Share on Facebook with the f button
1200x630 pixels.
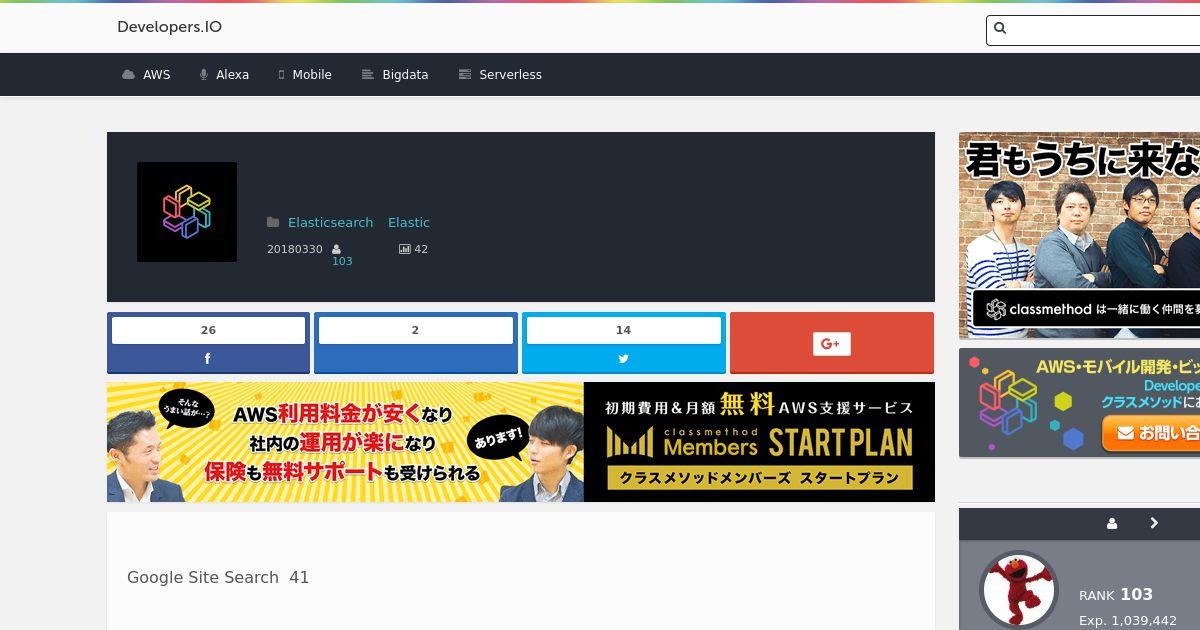(x=208, y=359)
